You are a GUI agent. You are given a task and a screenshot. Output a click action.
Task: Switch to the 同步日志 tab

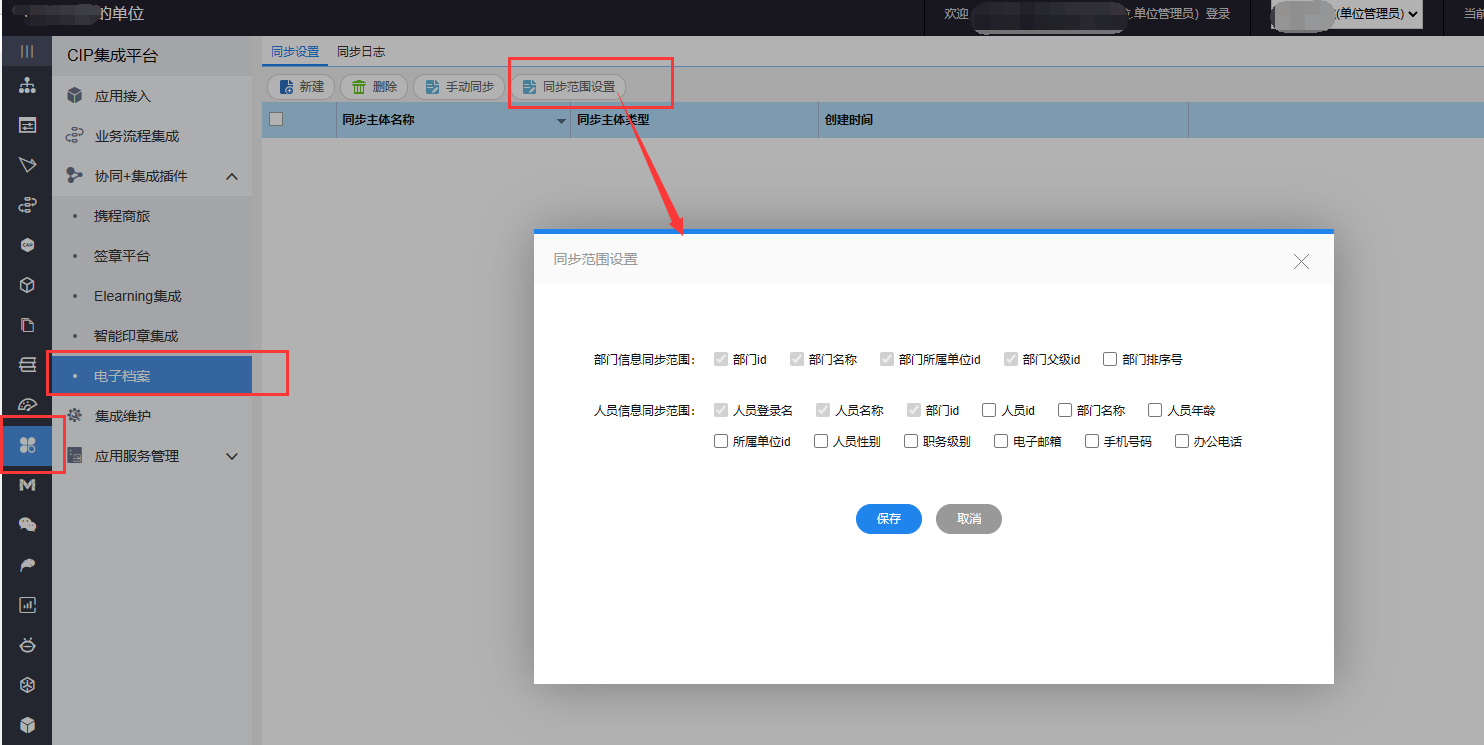pyautogui.click(x=361, y=52)
